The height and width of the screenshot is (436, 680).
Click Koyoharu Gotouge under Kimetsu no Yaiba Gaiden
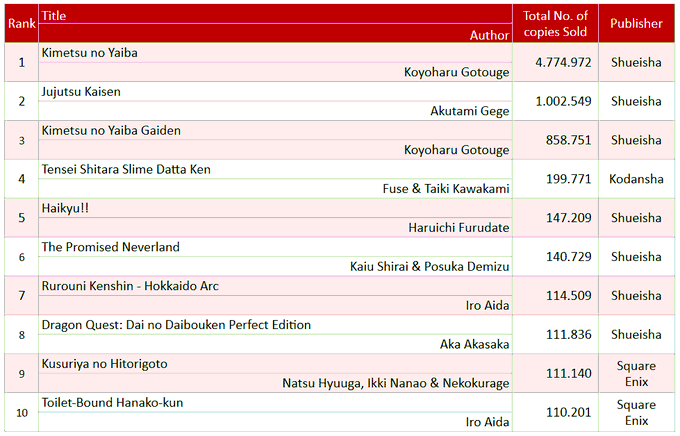point(456,150)
